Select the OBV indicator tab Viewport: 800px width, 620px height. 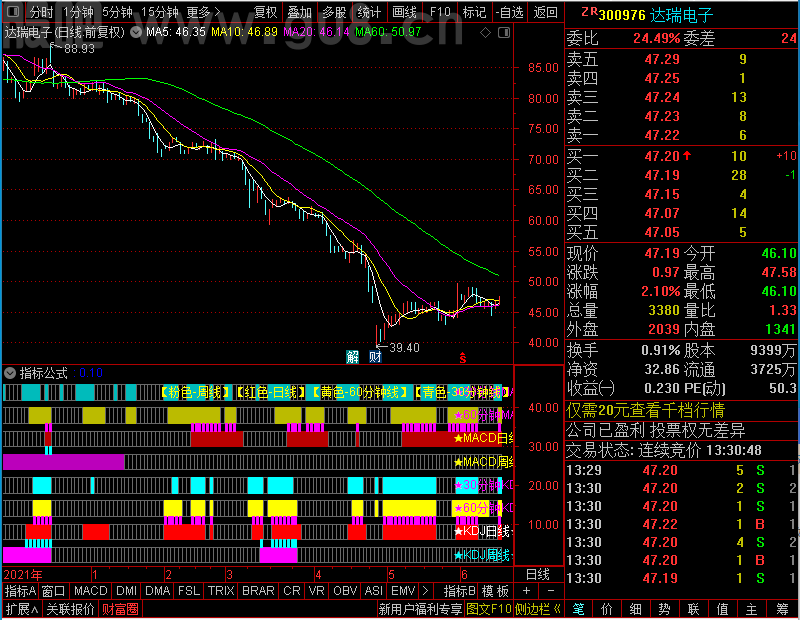click(345, 591)
